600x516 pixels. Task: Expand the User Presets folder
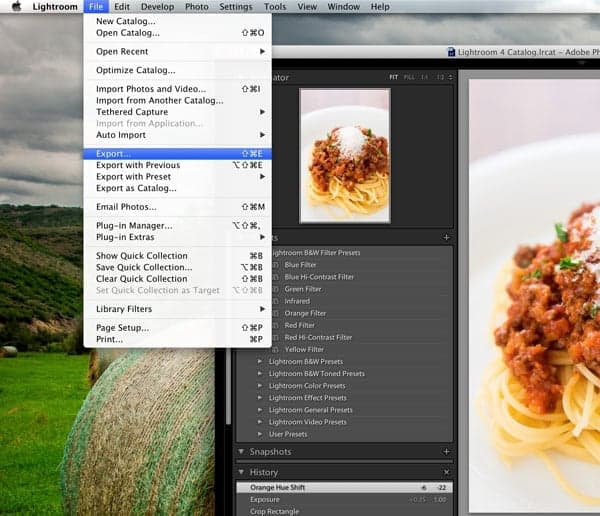[x=260, y=434]
